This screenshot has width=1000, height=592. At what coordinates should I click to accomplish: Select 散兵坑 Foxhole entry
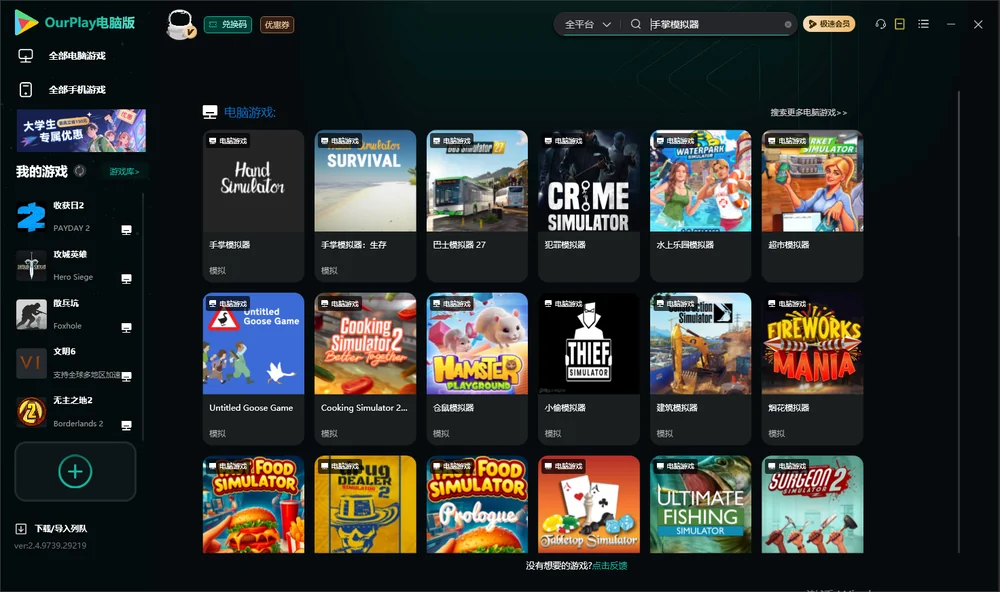(x=75, y=314)
